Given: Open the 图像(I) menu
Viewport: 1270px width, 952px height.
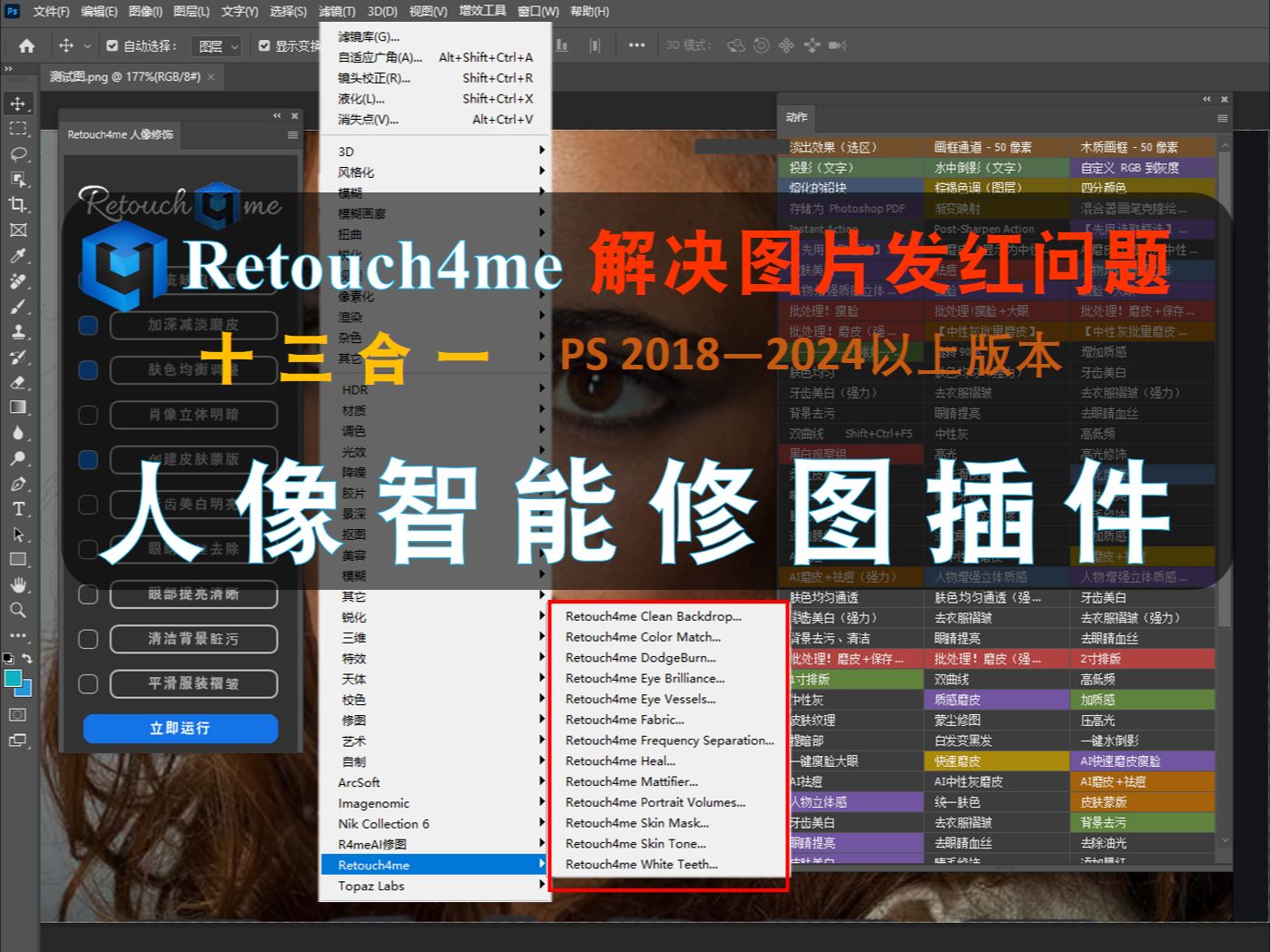Looking at the screenshot, I should tap(145, 12).
